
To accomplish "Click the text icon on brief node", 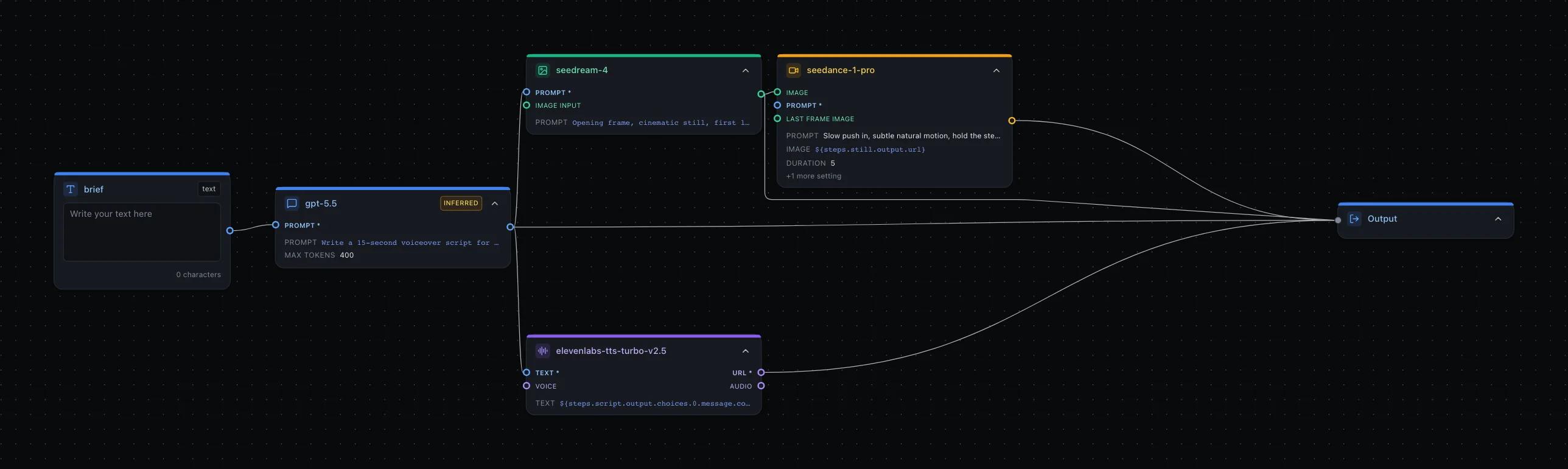I will [71, 189].
